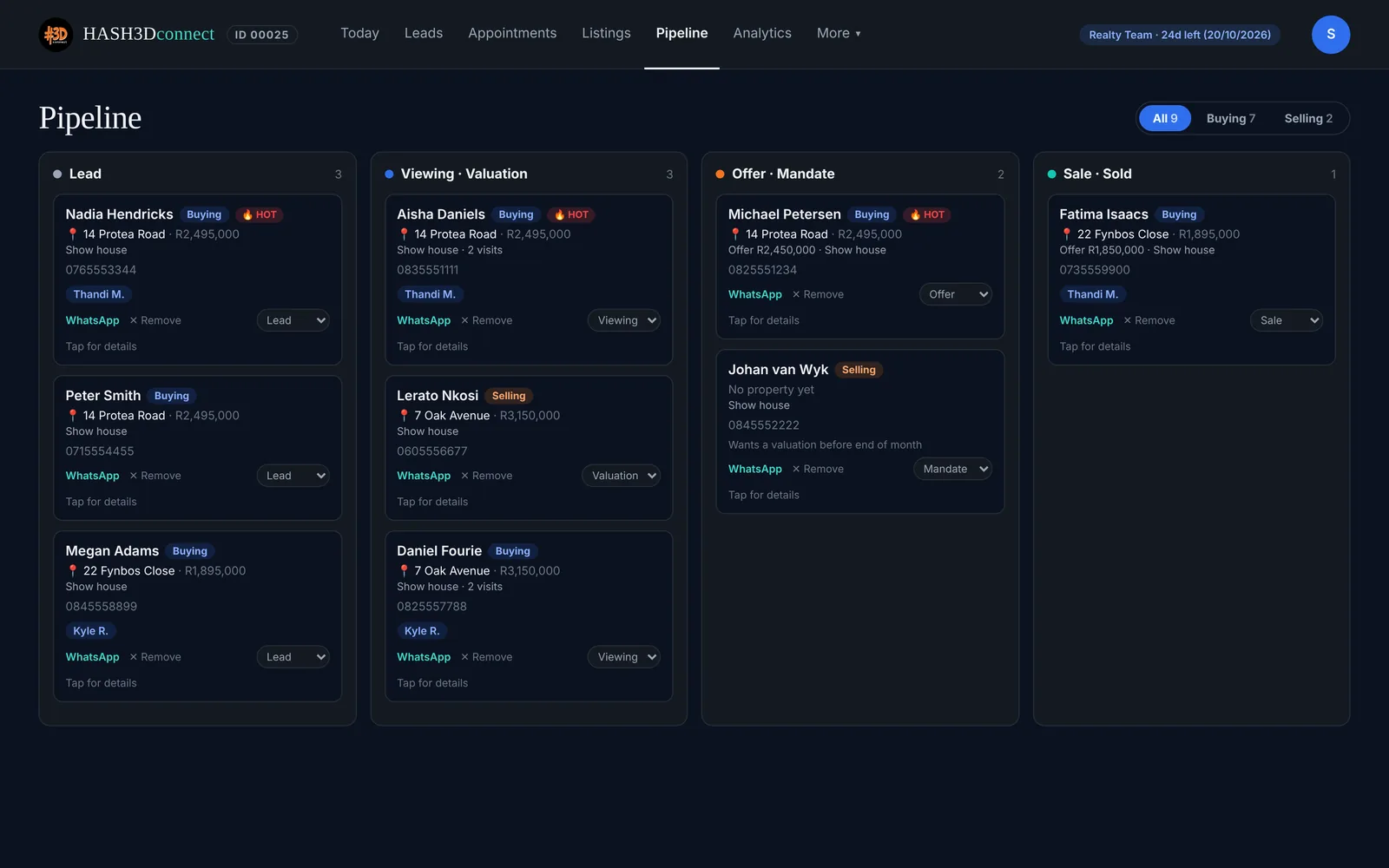Open the user avatar 'S' menu
Image resolution: width=1389 pixels, height=868 pixels.
[1330, 35]
